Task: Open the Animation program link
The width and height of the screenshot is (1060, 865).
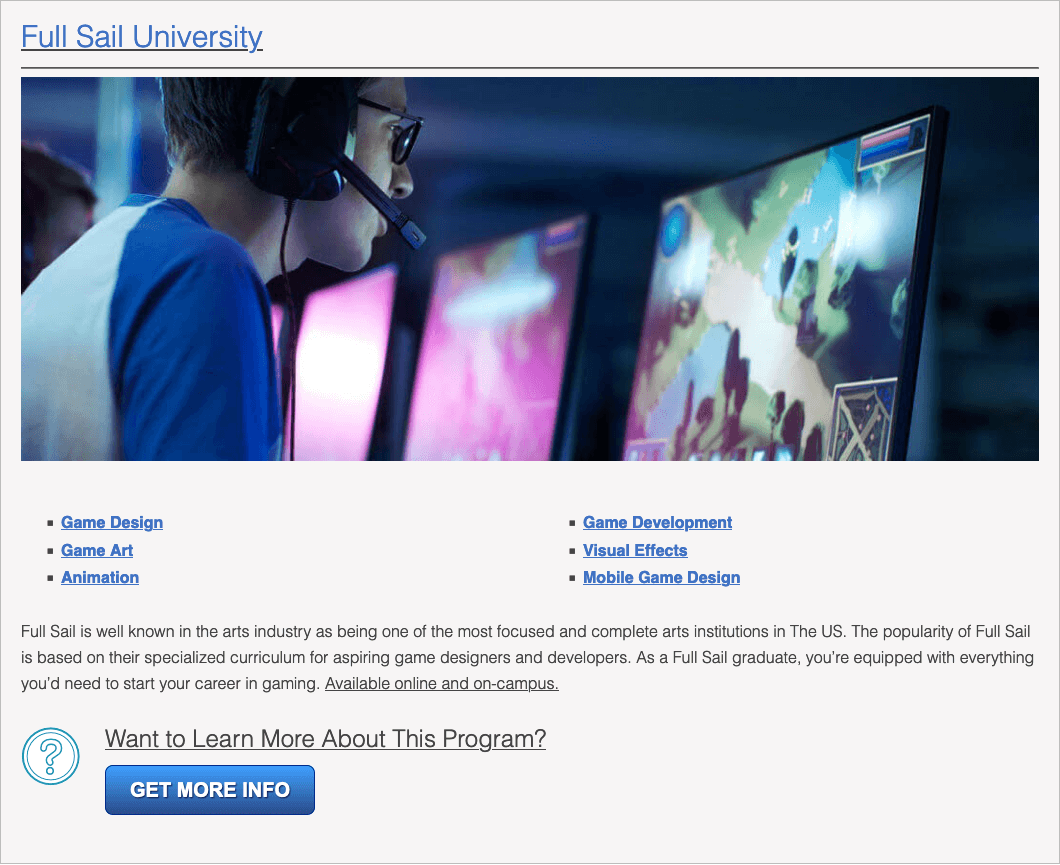Action: 100,577
